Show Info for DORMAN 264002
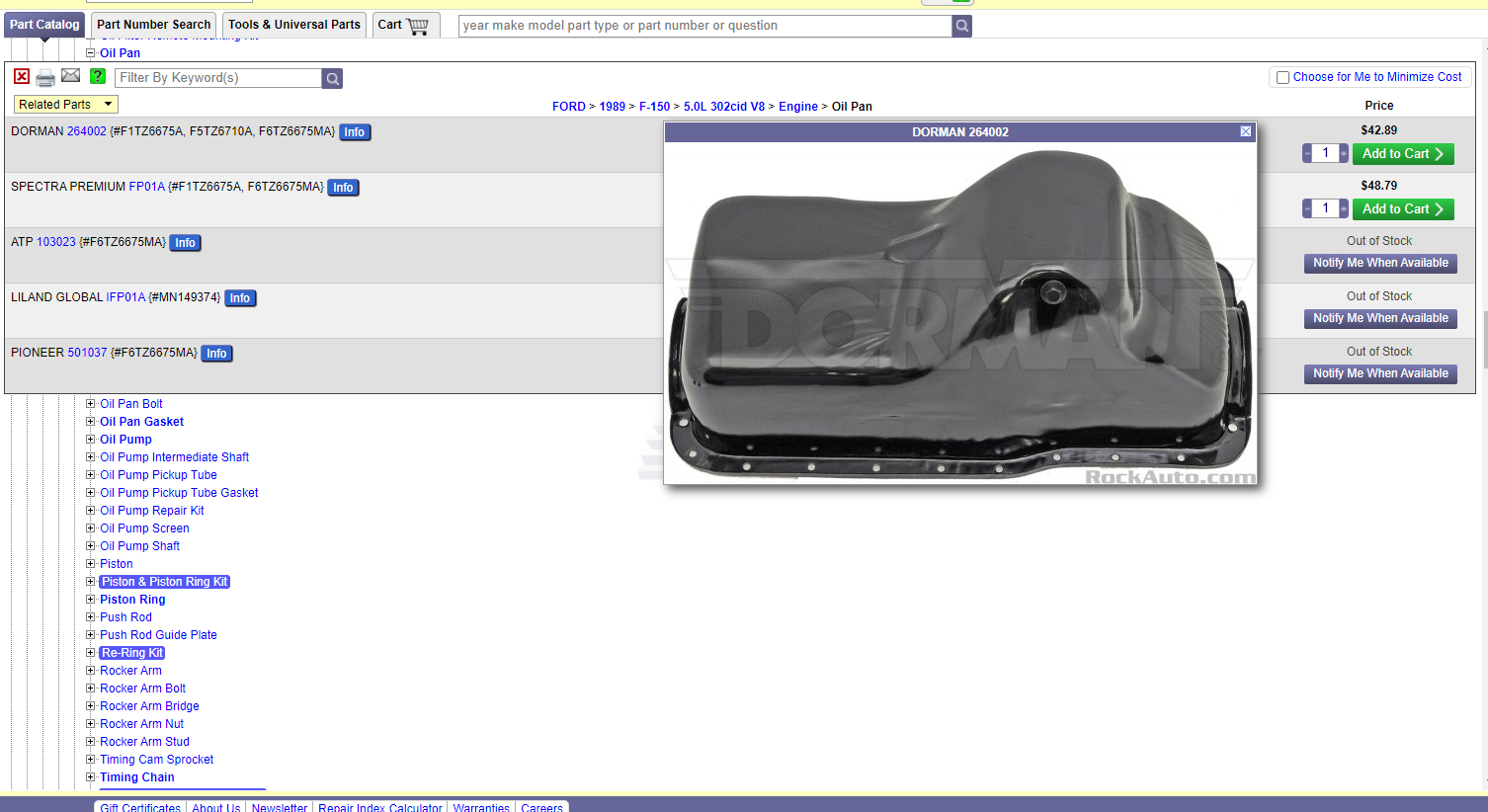This screenshot has width=1488, height=812. [x=355, y=132]
